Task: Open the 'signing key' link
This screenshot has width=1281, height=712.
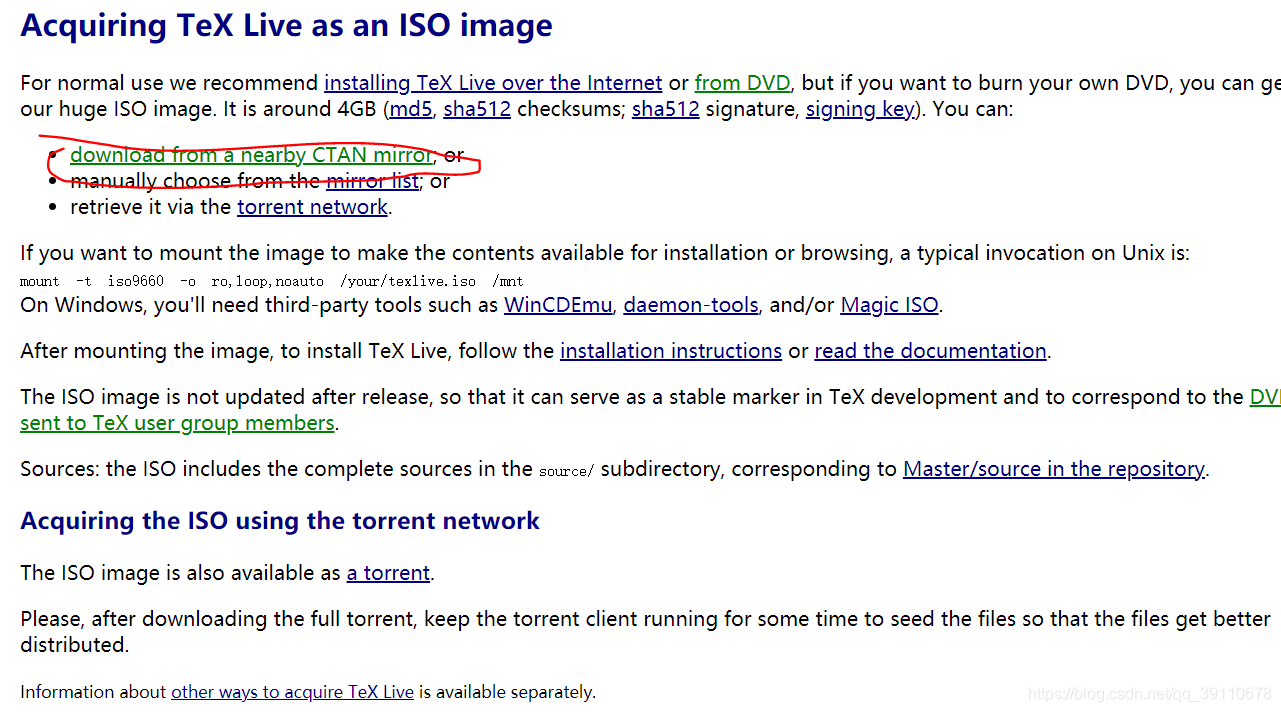Action: pos(860,109)
